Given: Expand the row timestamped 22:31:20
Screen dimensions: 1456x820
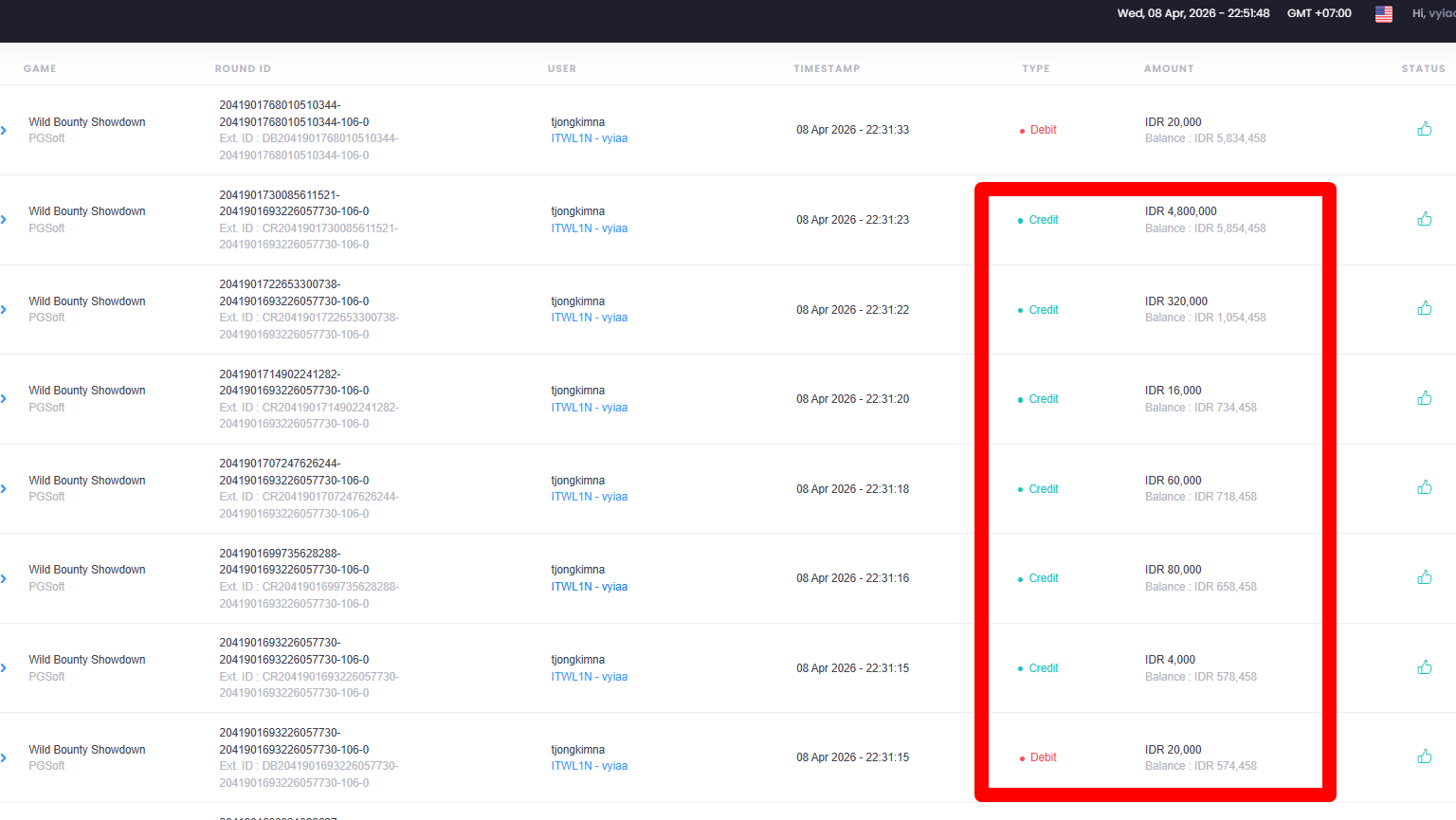Looking at the screenshot, I should coord(4,399).
